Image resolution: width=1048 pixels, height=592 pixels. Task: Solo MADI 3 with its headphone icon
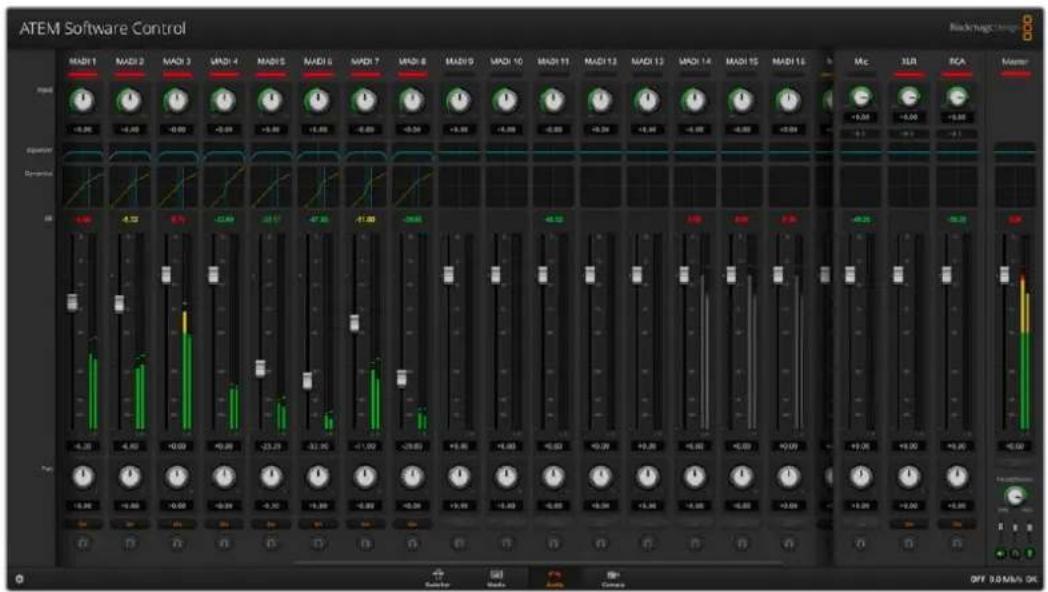tap(177, 544)
